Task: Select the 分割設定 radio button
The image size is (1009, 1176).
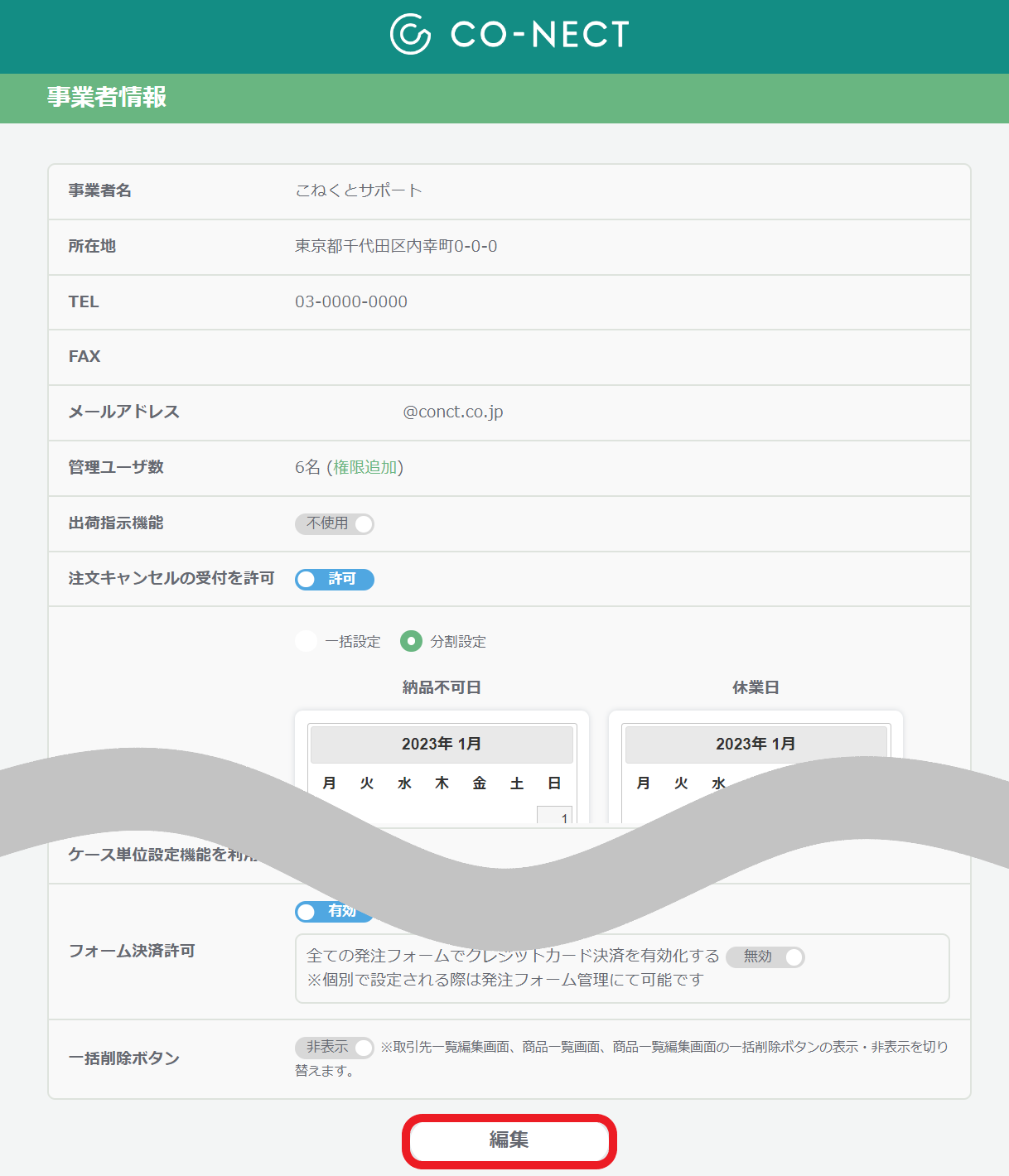Action: point(411,641)
